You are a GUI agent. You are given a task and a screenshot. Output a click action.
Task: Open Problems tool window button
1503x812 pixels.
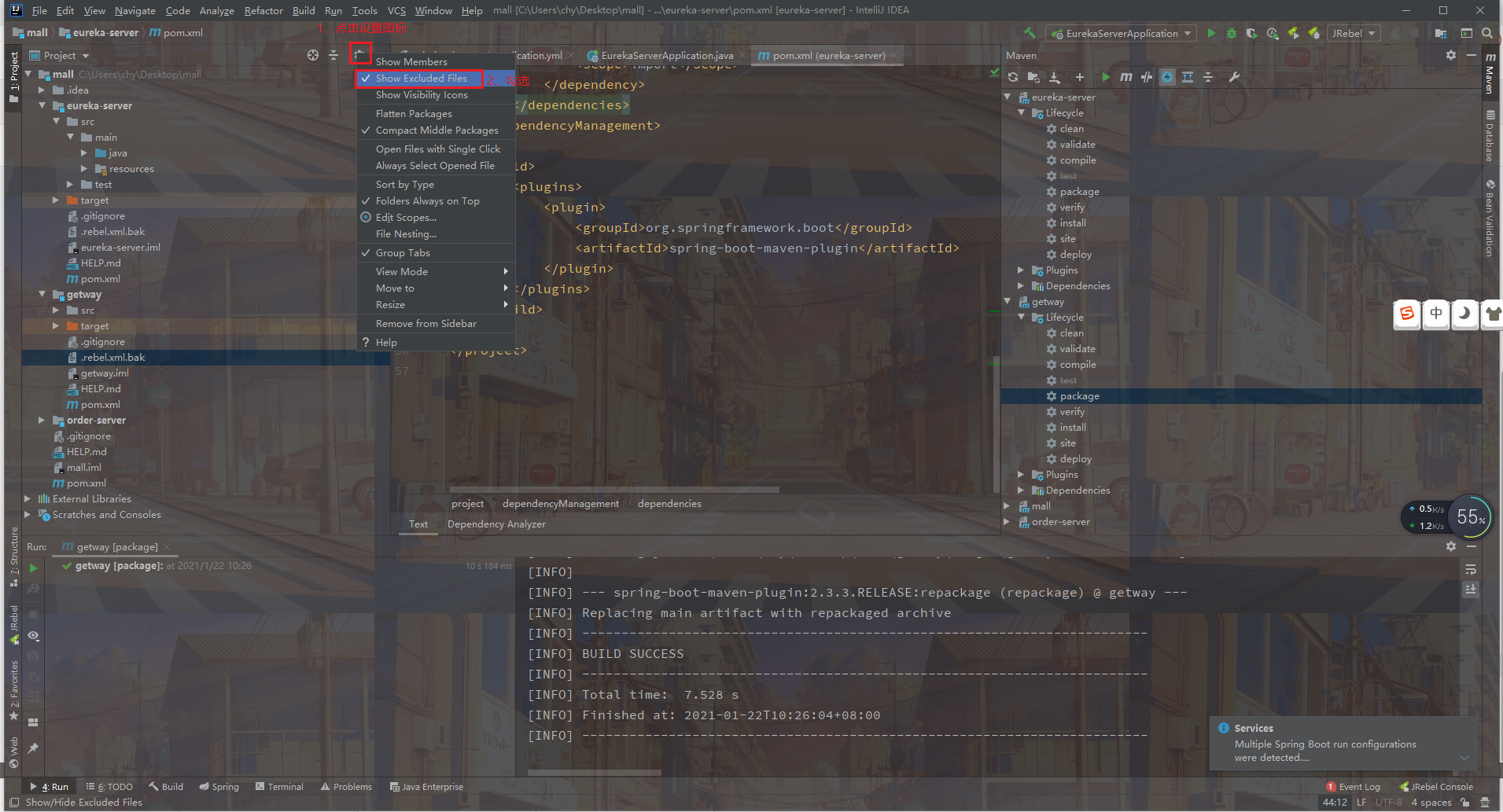click(346, 787)
